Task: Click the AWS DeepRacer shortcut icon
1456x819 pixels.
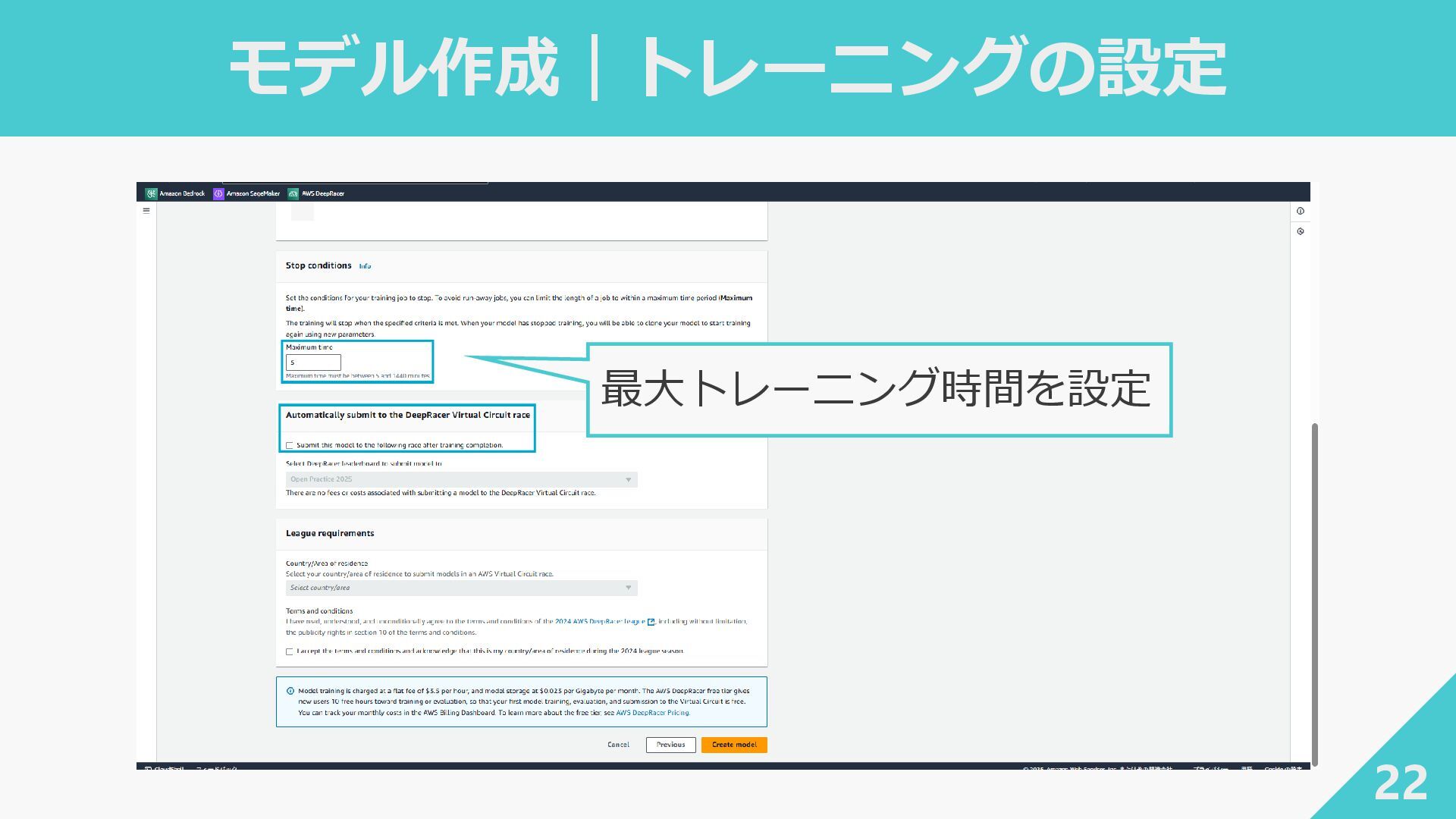Action: click(293, 193)
